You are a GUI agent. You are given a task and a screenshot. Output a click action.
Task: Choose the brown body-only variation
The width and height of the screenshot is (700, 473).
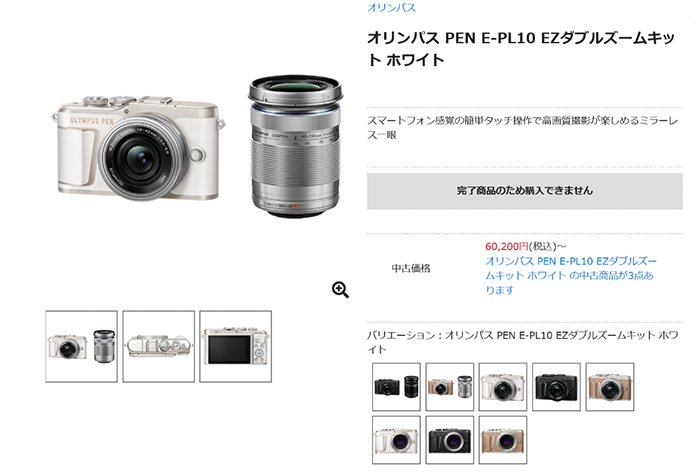[503, 440]
